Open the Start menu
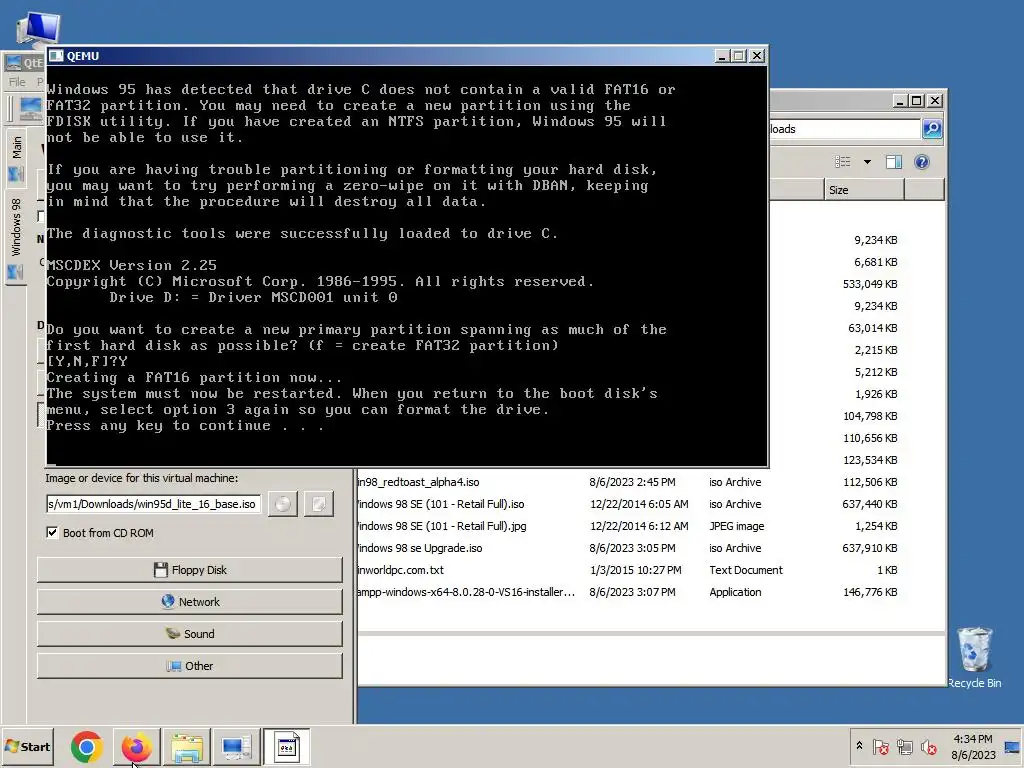The width and height of the screenshot is (1024, 768). click(x=27, y=746)
